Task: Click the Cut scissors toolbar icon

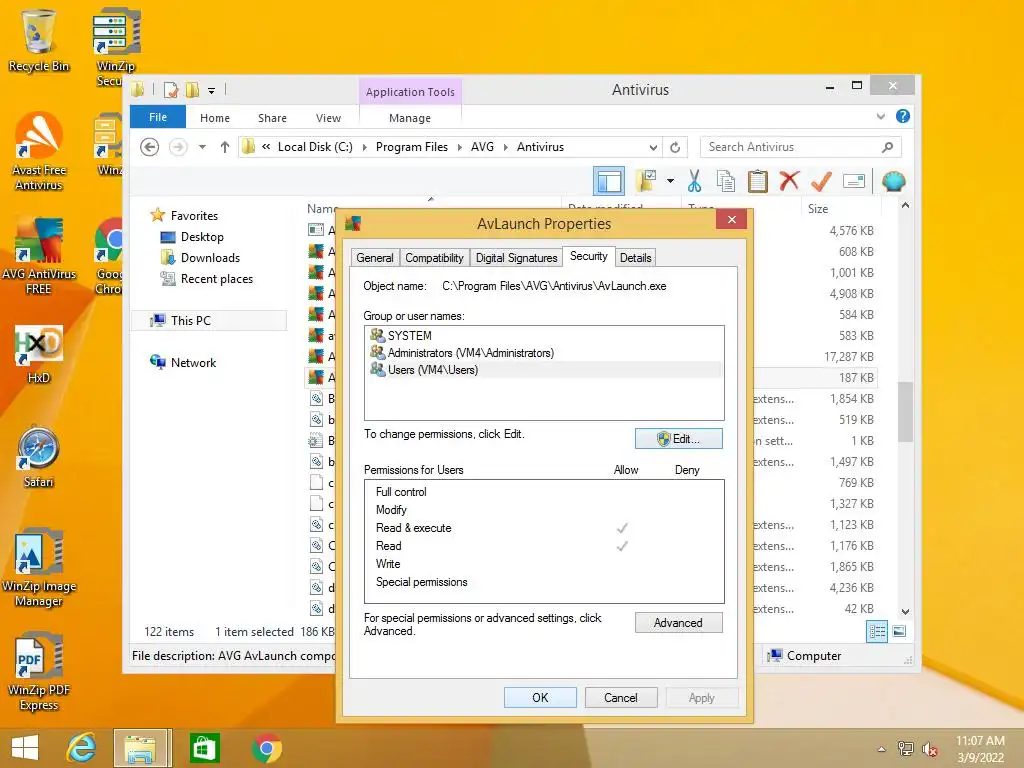Action: 694,181
